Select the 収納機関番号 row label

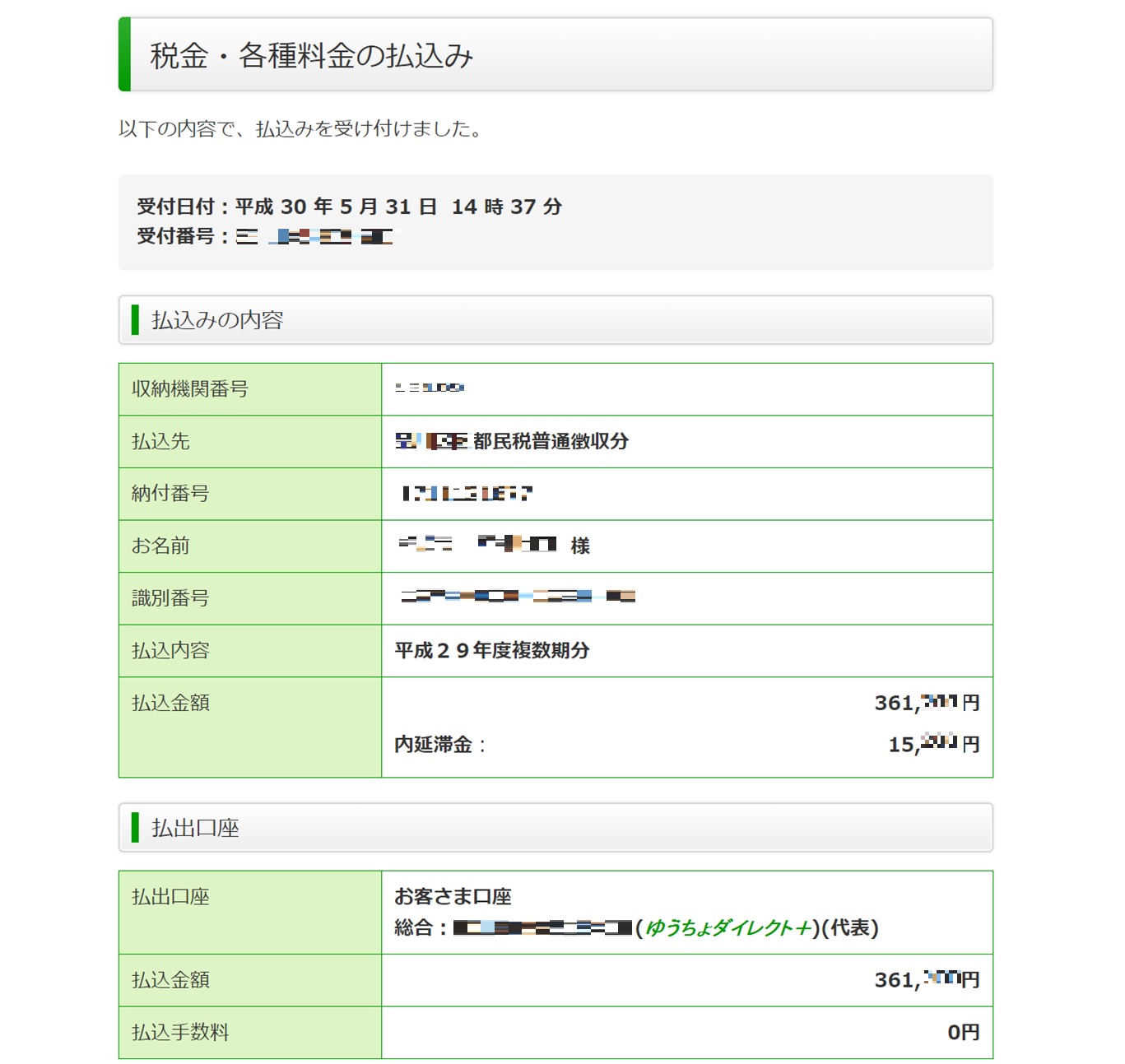click(x=190, y=389)
